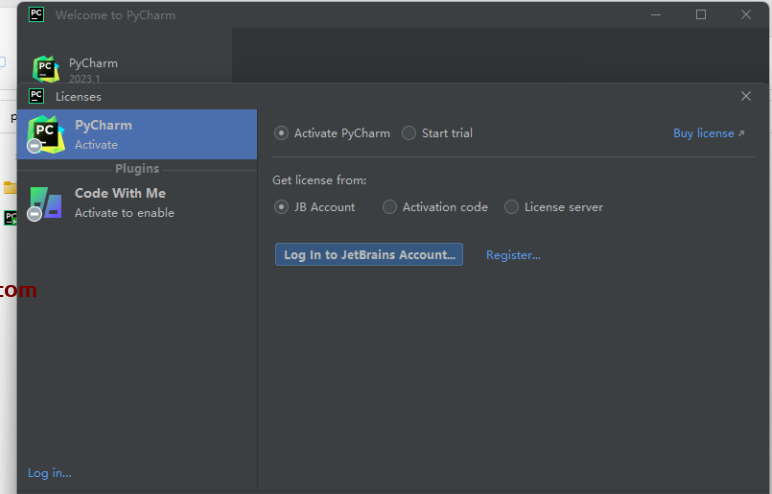
Task: Click the PyCharm product icon in Licenses list
Action: (x=45, y=134)
